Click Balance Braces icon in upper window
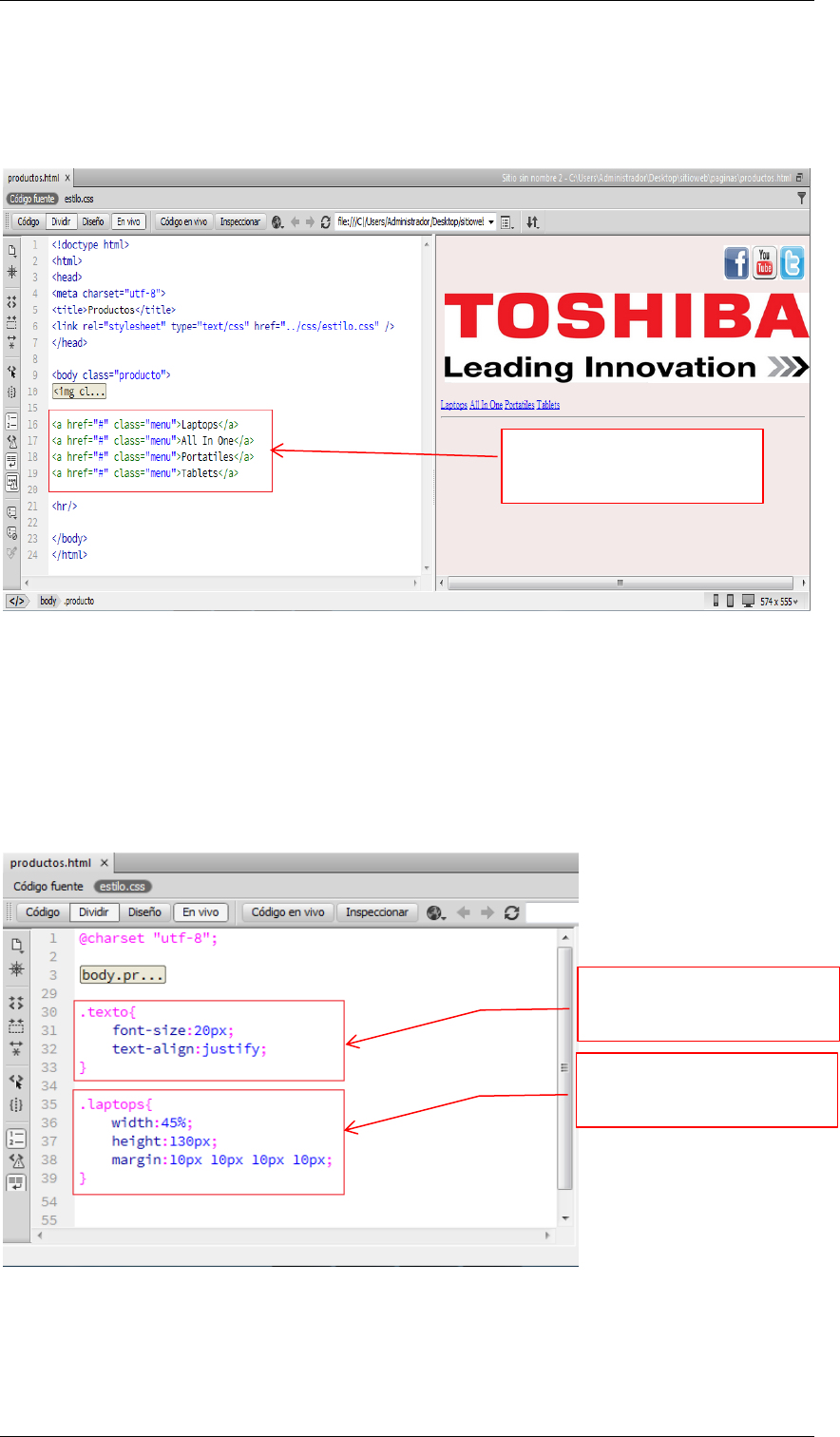 [12, 393]
